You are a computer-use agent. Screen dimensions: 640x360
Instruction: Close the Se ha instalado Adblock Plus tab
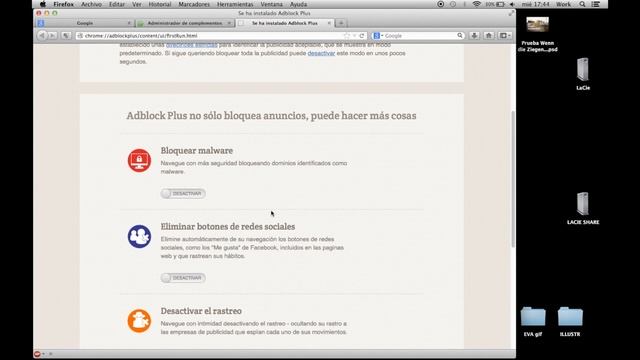(x=329, y=23)
